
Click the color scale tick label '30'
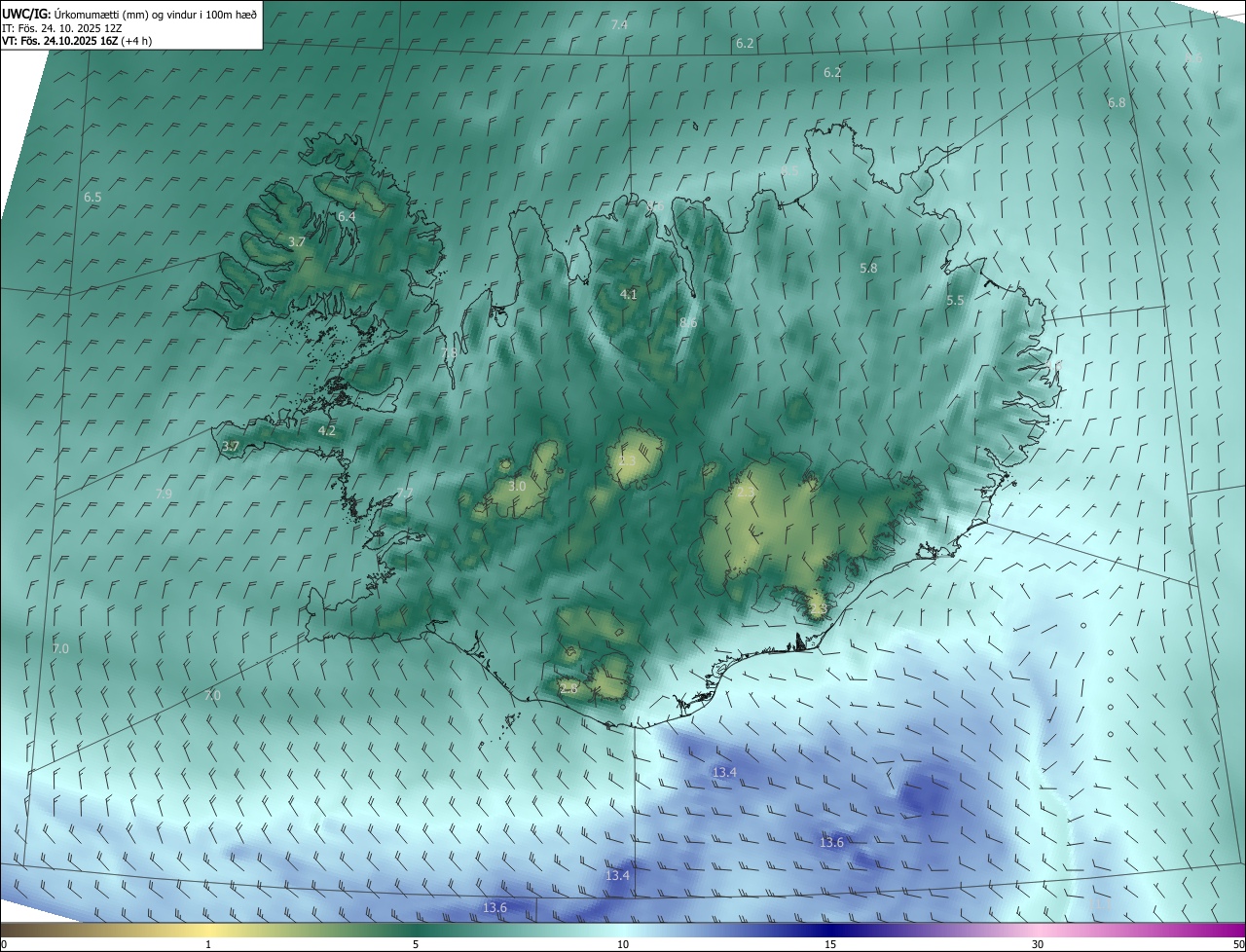[x=1038, y=944]
